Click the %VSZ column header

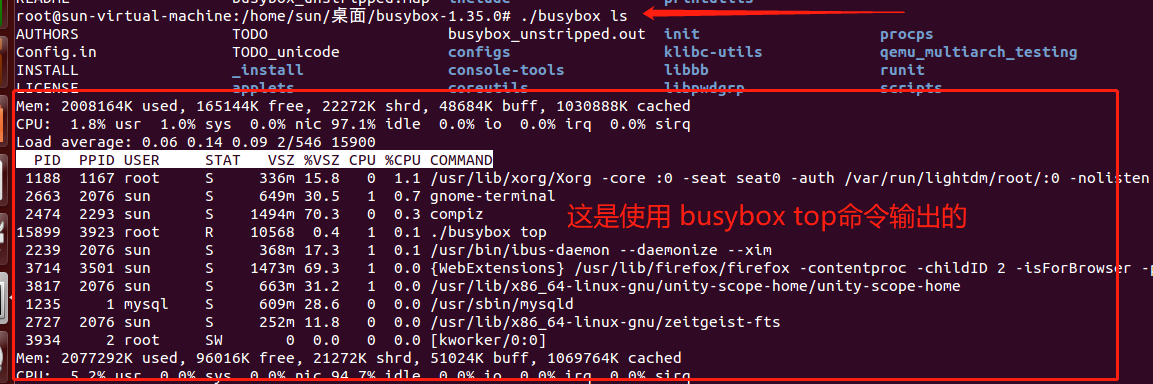(322, 160)
